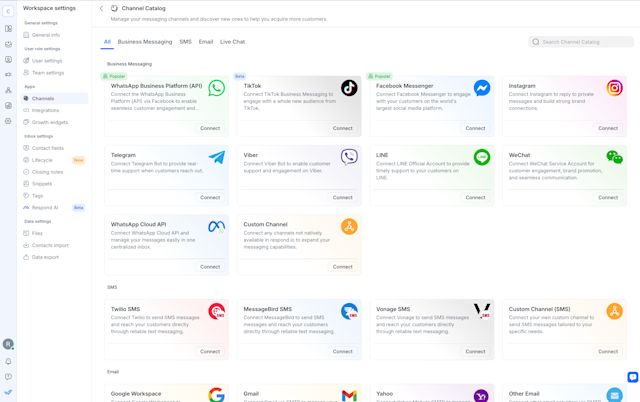Open Lifecycle settings in sidebar

click(x=54, y=160)
